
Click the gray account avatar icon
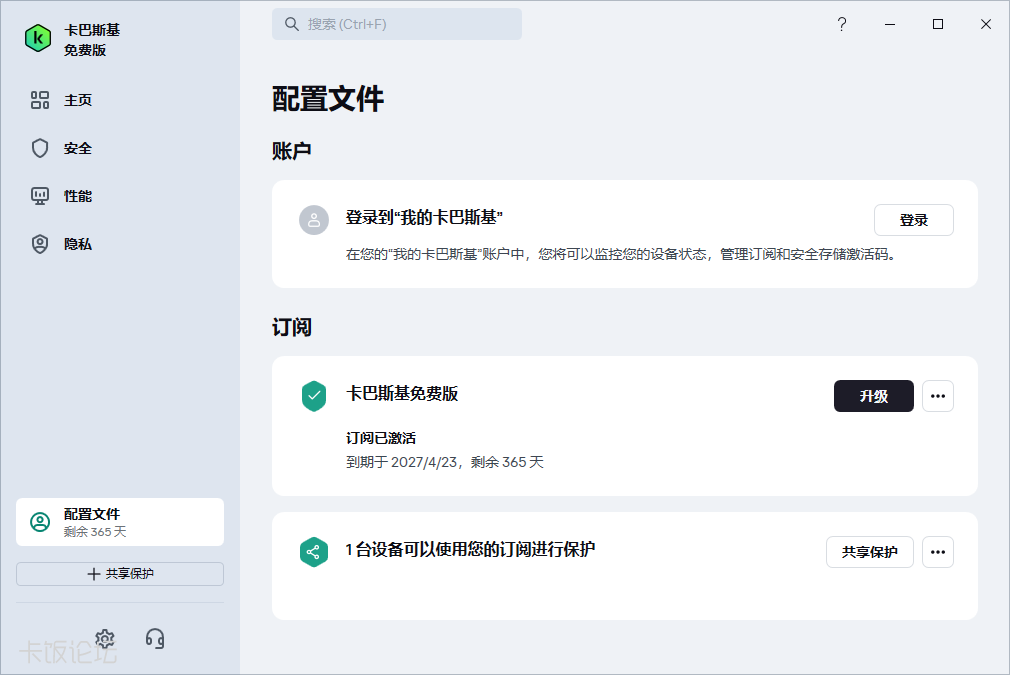[x=314, y=220]
